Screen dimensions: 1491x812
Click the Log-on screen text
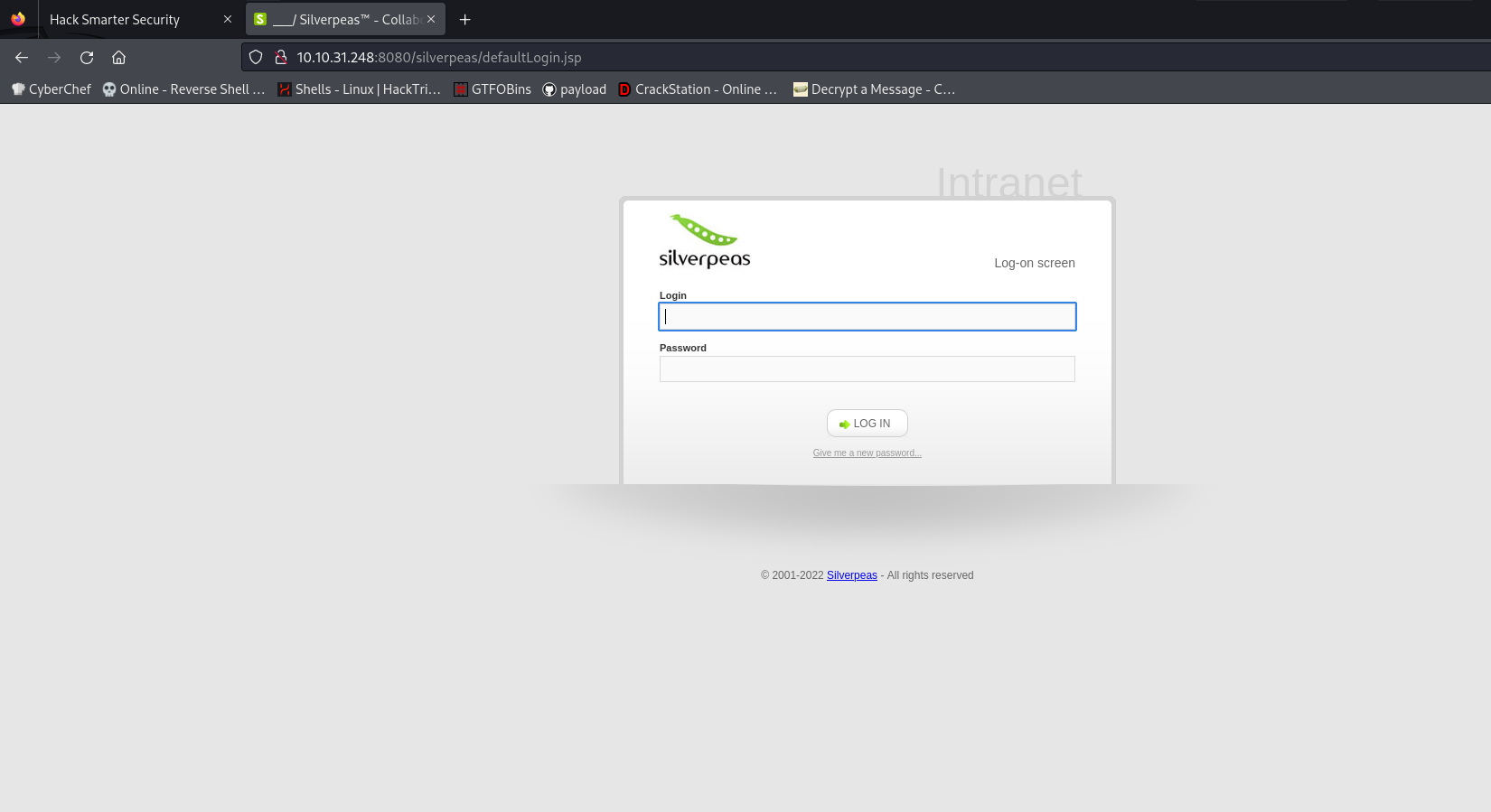(x=1035, y=263)
